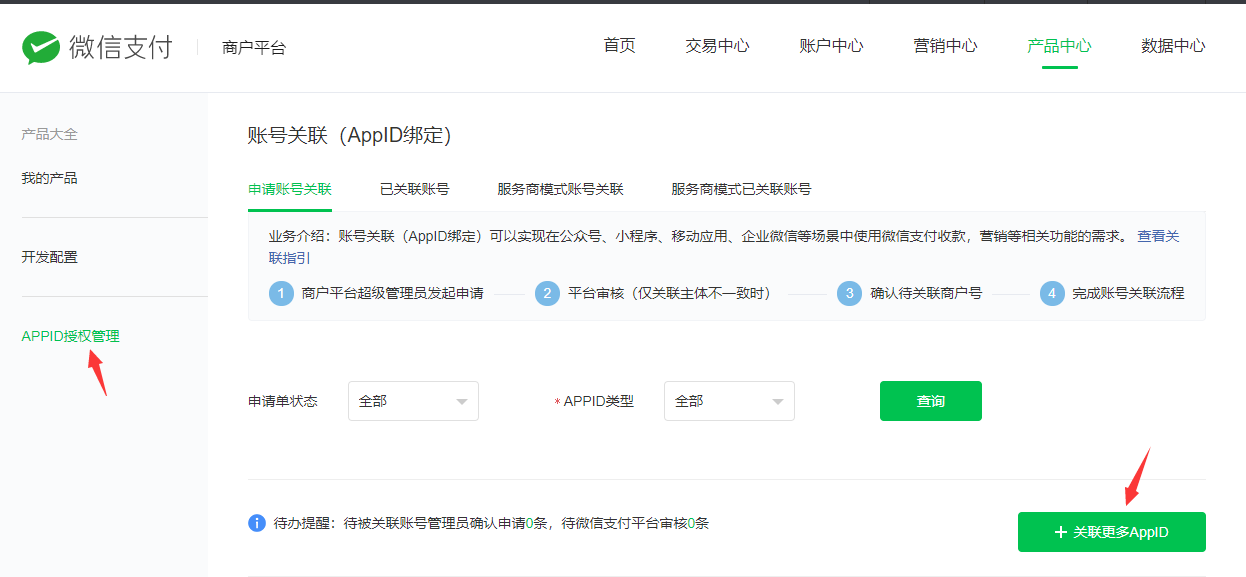Viewport: 1246px width, 577px height.
Task: Switch to the 已关联账号 tab
Action: tap(414, 189)
